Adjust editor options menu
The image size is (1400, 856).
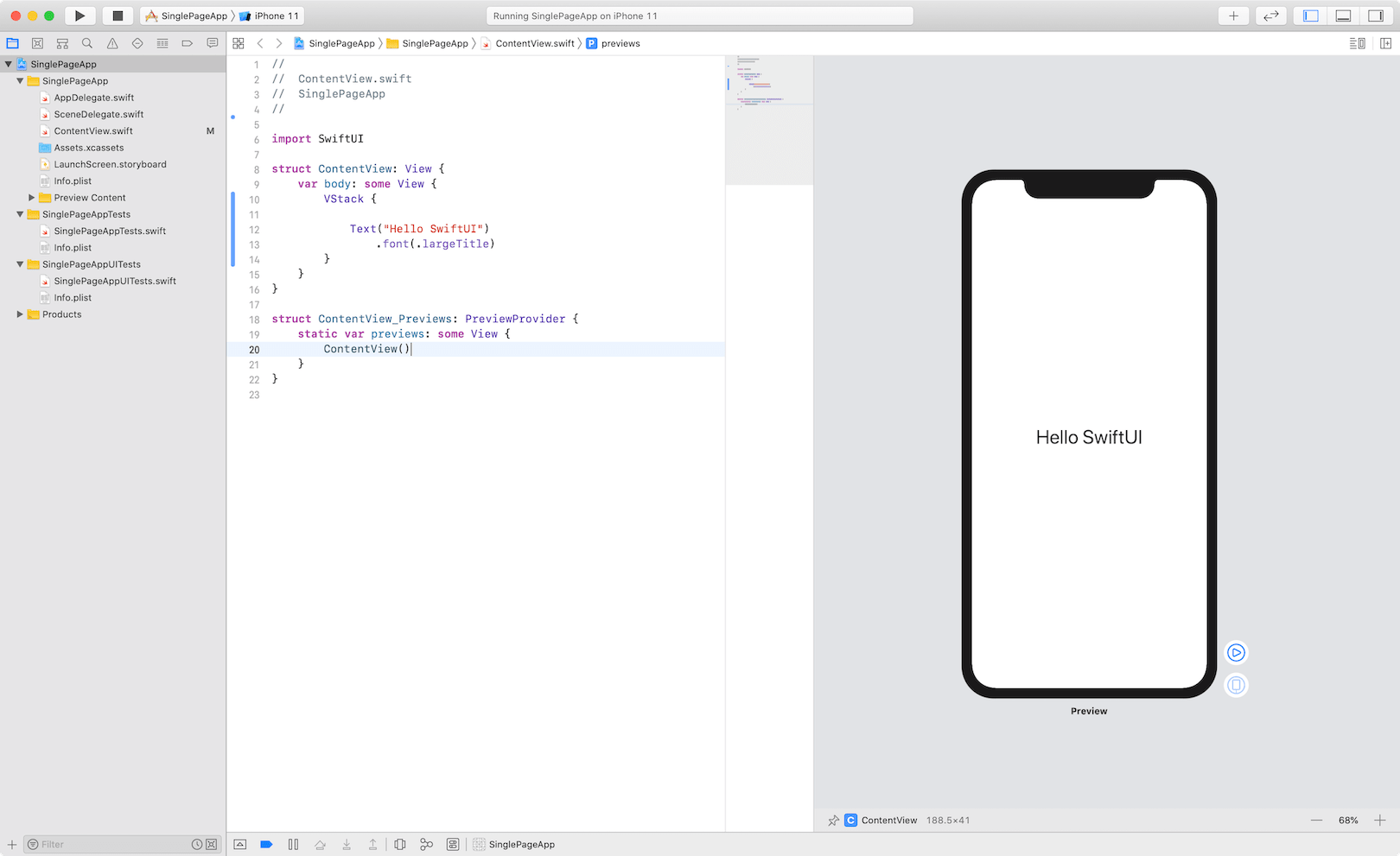pyautogui.click(x=1358, y=43)
